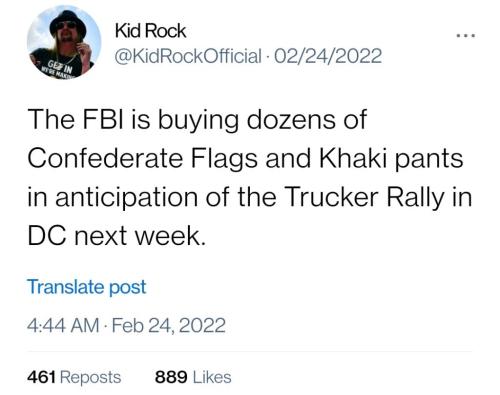This screenshot has width=500, height=395.
Task: View the Reposts label list
Action: [90, 378]
